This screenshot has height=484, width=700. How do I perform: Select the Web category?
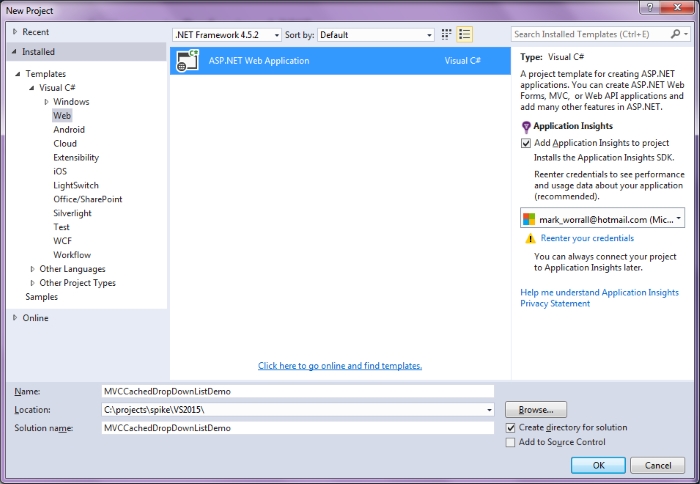[x=62, y=116]
